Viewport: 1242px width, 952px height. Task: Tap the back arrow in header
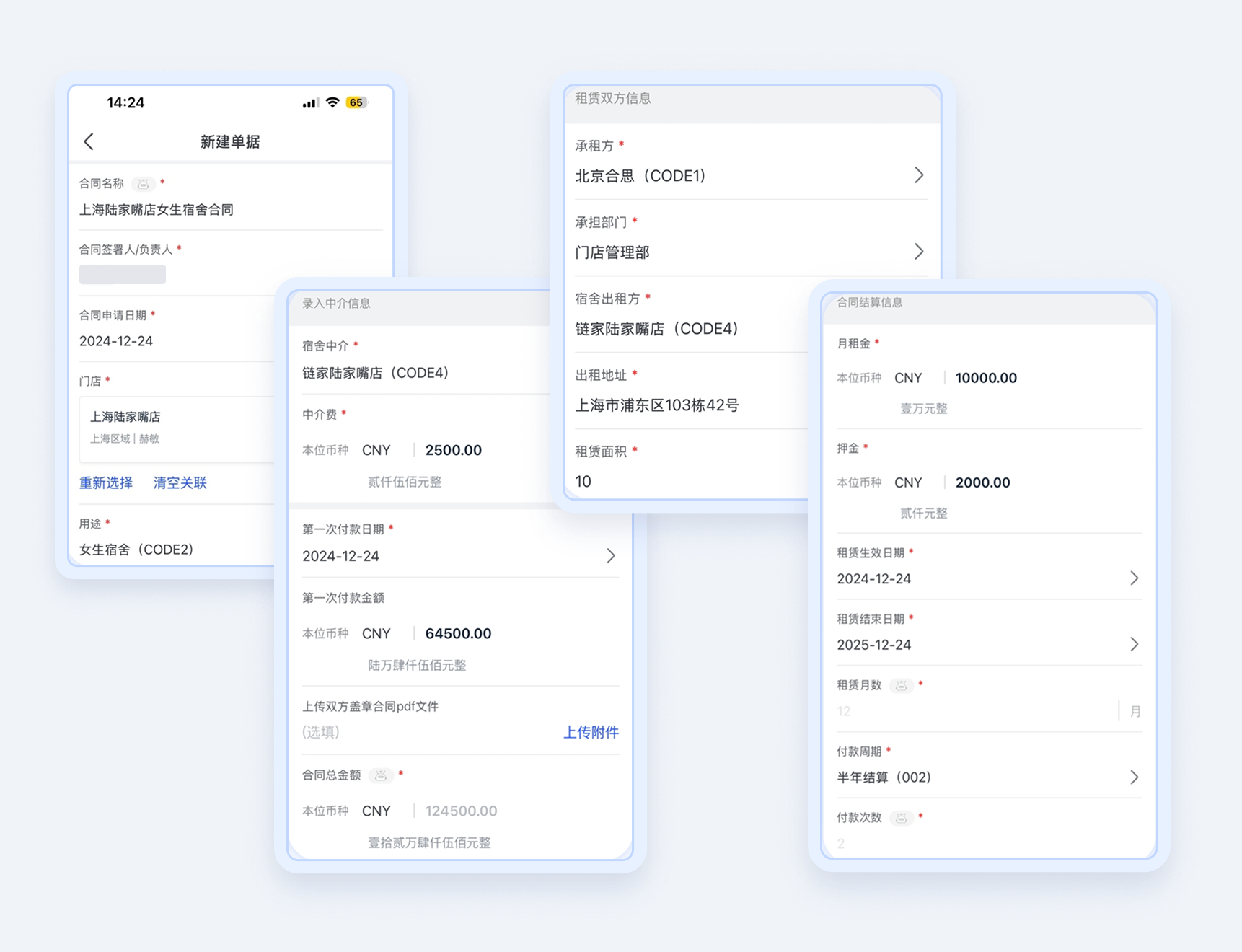coord(89,141)
